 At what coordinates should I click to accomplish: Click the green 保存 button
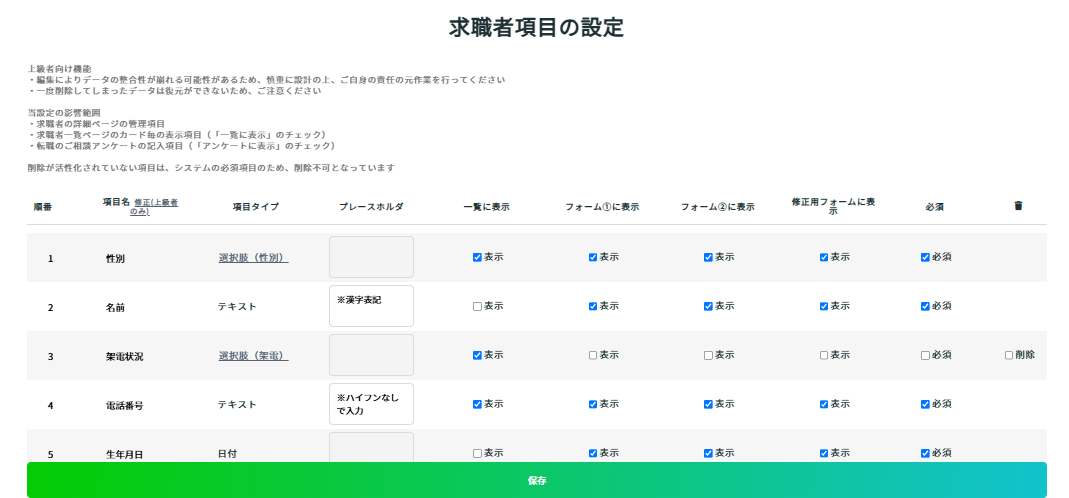(536, 480)
